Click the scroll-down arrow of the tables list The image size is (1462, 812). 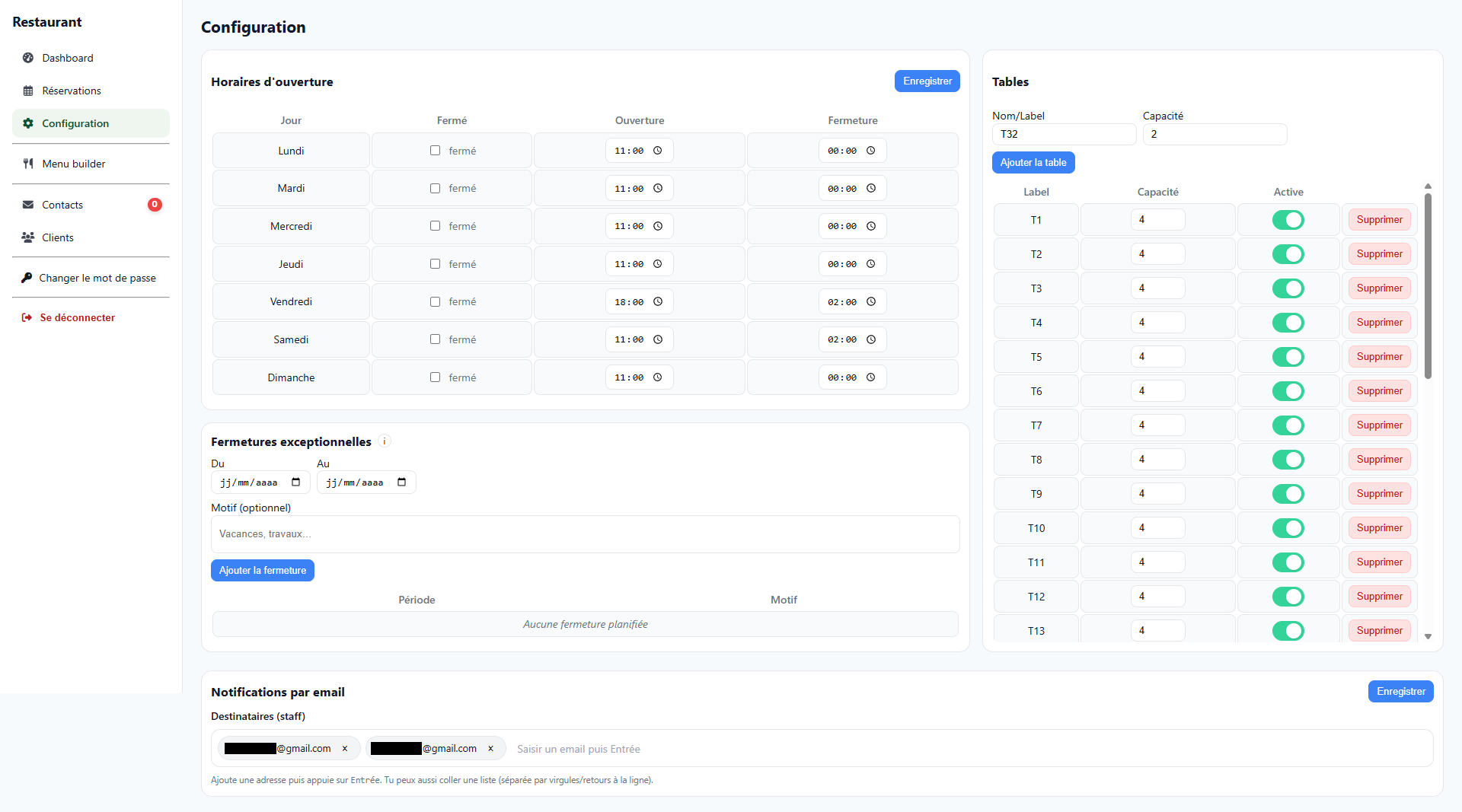1428,636
